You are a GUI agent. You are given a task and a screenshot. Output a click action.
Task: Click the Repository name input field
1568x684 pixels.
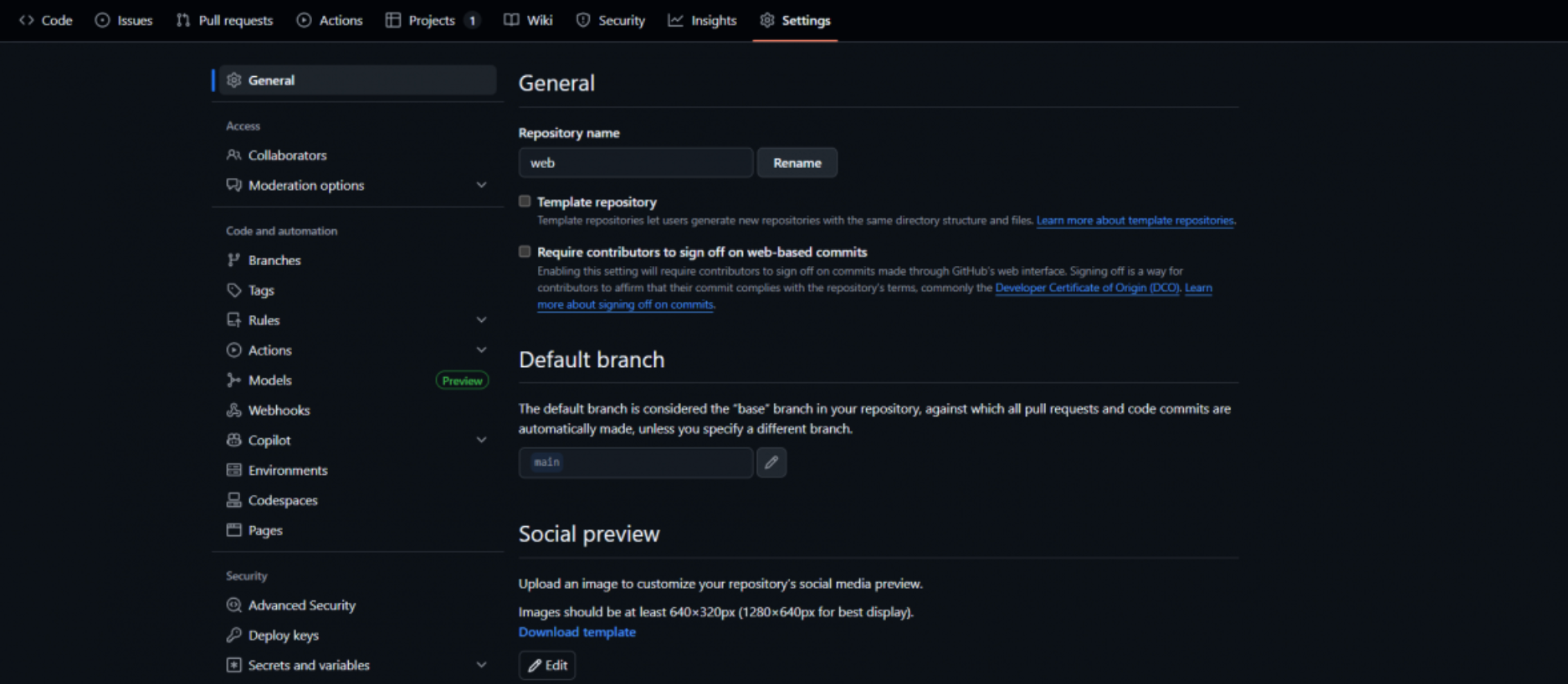pos(635,163)
